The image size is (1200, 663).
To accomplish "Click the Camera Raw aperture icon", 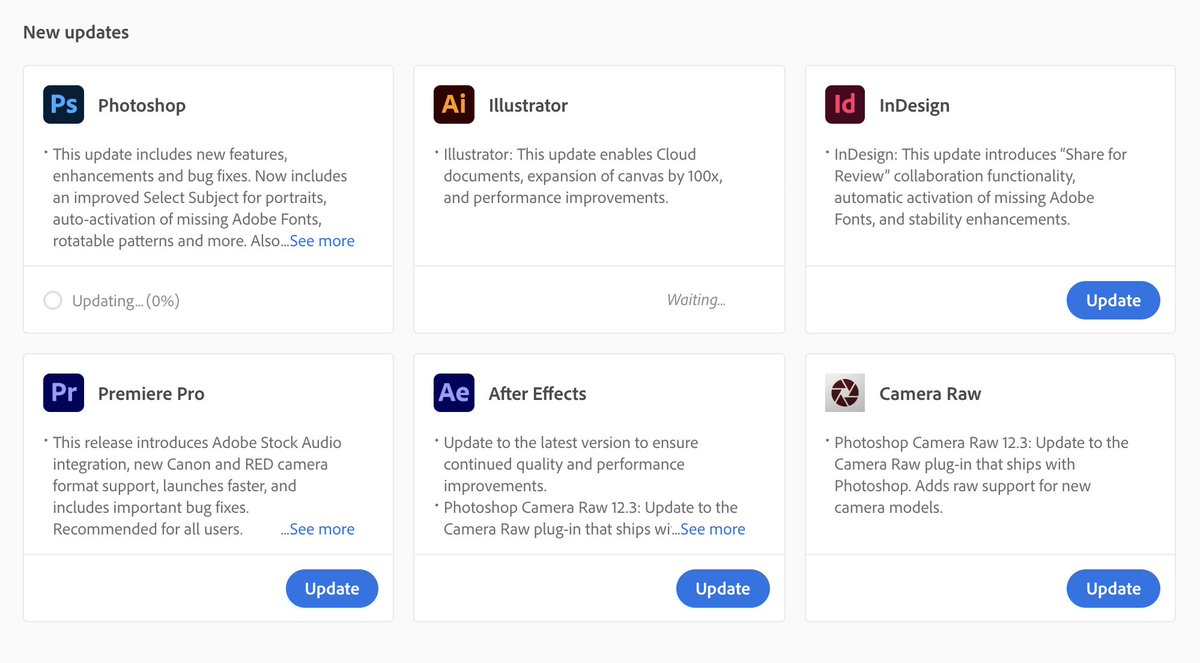I will (x=845, y=393).
